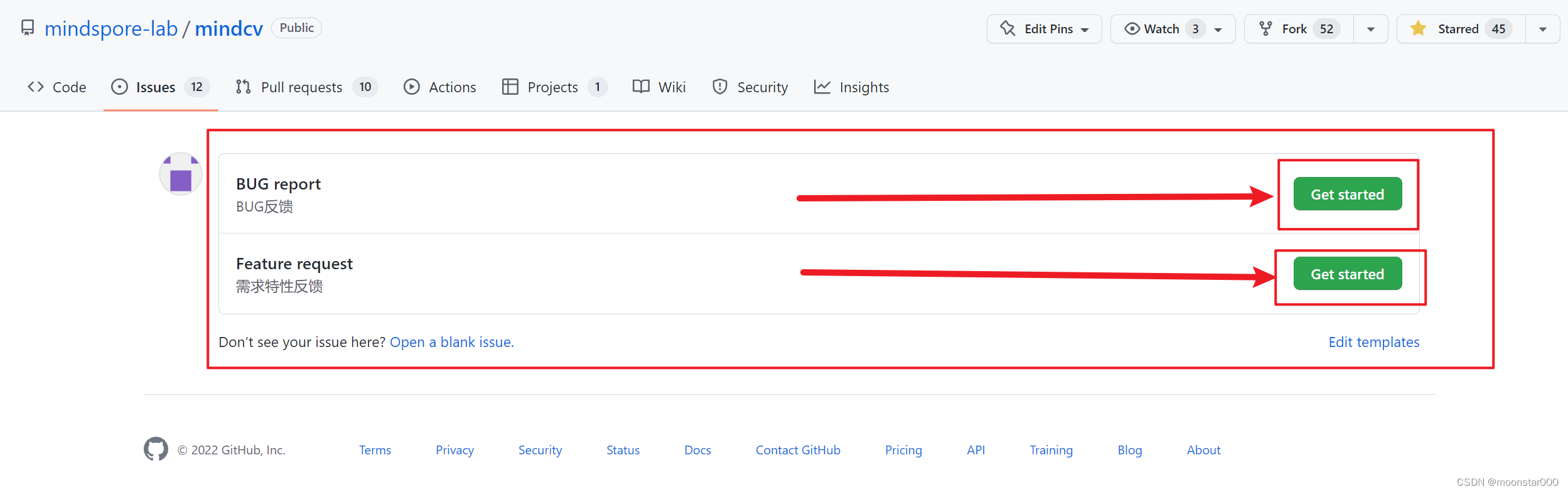Click the Actions play-circle icon
The image size is (1568, 492).
pos(412,87)
